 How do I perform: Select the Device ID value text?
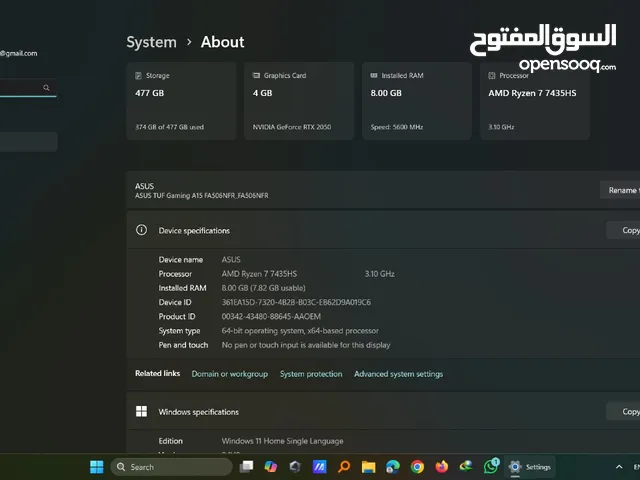[x=296, y=302]
